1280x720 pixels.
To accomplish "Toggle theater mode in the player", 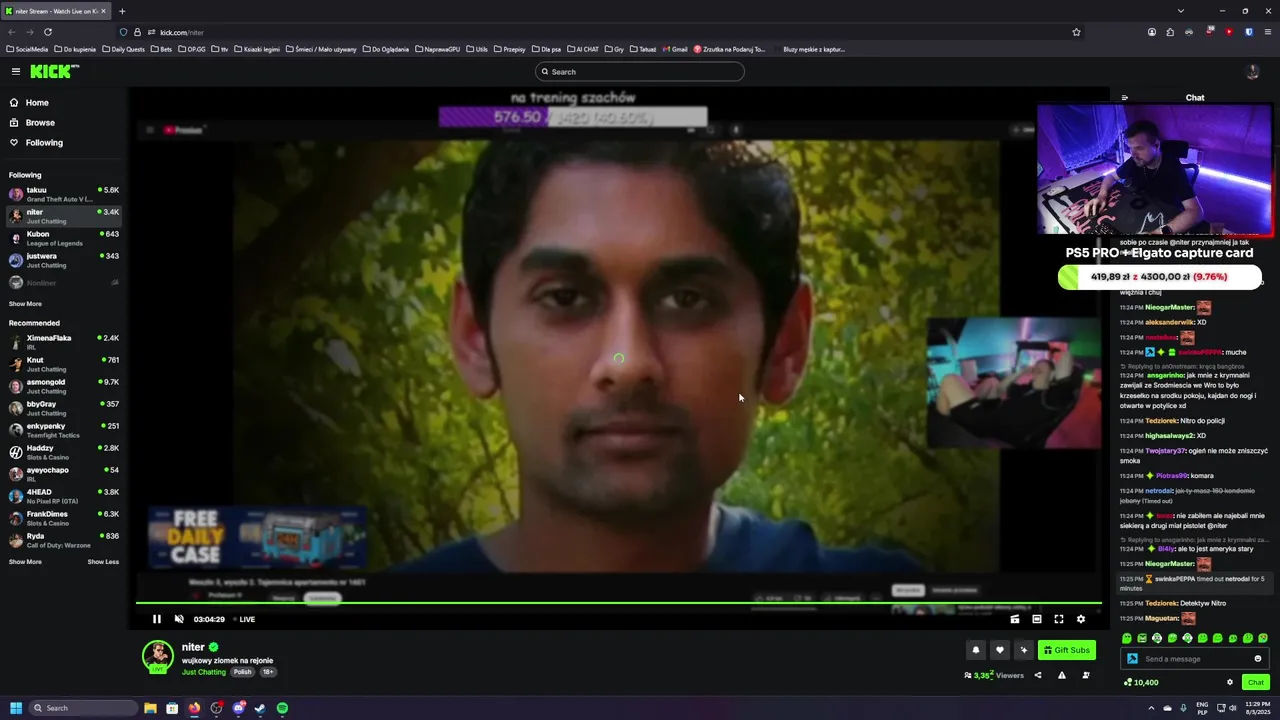I will point(1037,619).
